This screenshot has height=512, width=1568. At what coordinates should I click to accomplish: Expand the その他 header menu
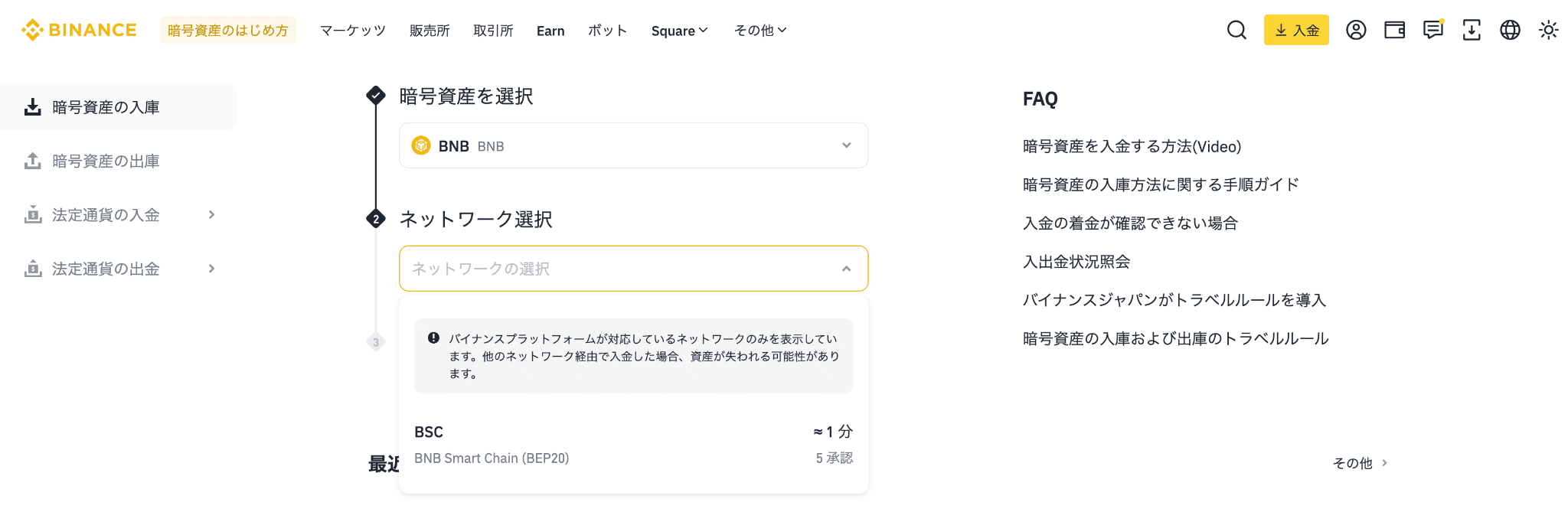pyautogui.click(x=759, y=31)
